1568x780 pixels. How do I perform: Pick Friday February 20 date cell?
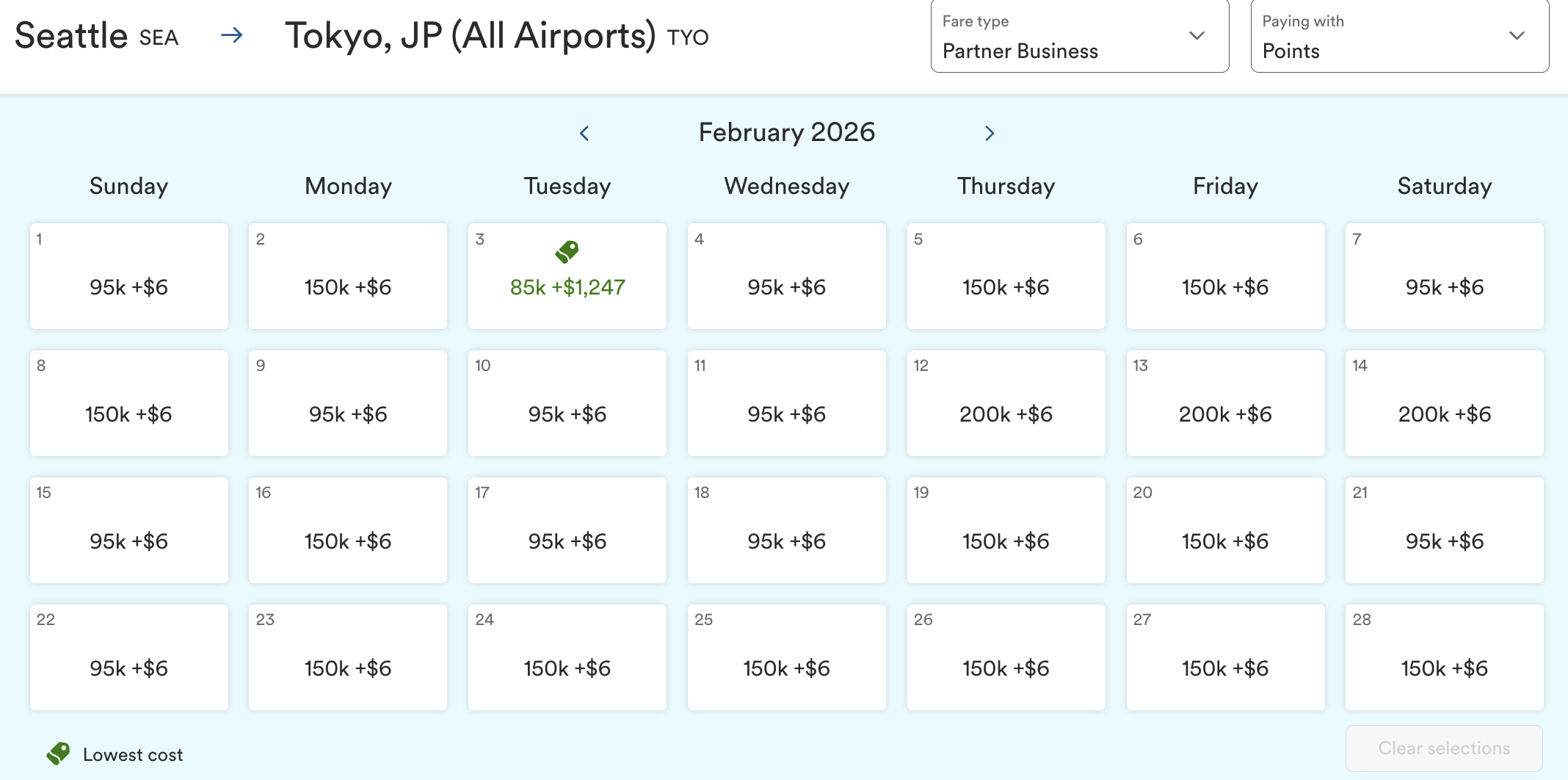(1225, 530)
